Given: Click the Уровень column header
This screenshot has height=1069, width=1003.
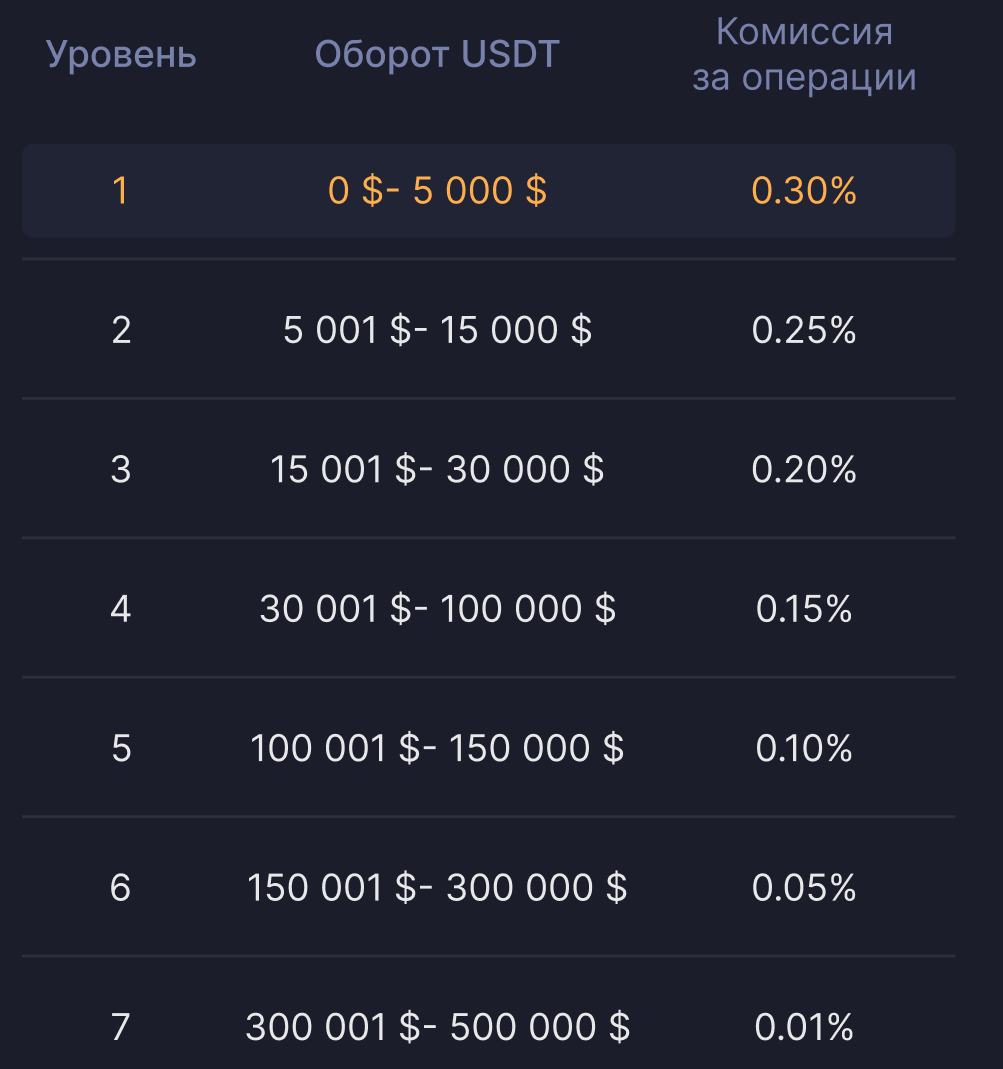Looking at the screenshot, I should [121, 55].
